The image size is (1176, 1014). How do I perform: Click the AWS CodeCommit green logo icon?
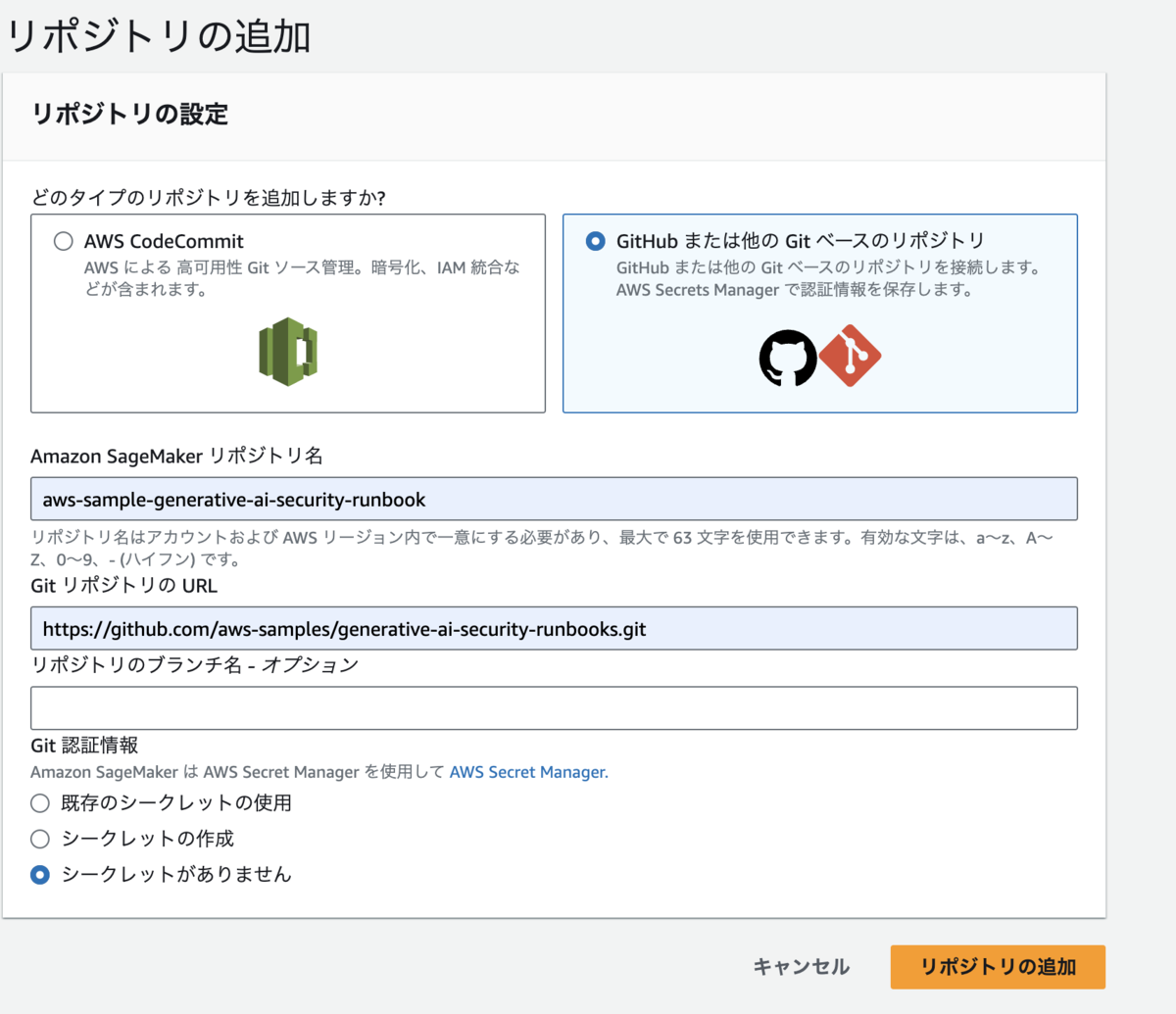[x=288, y=352]
